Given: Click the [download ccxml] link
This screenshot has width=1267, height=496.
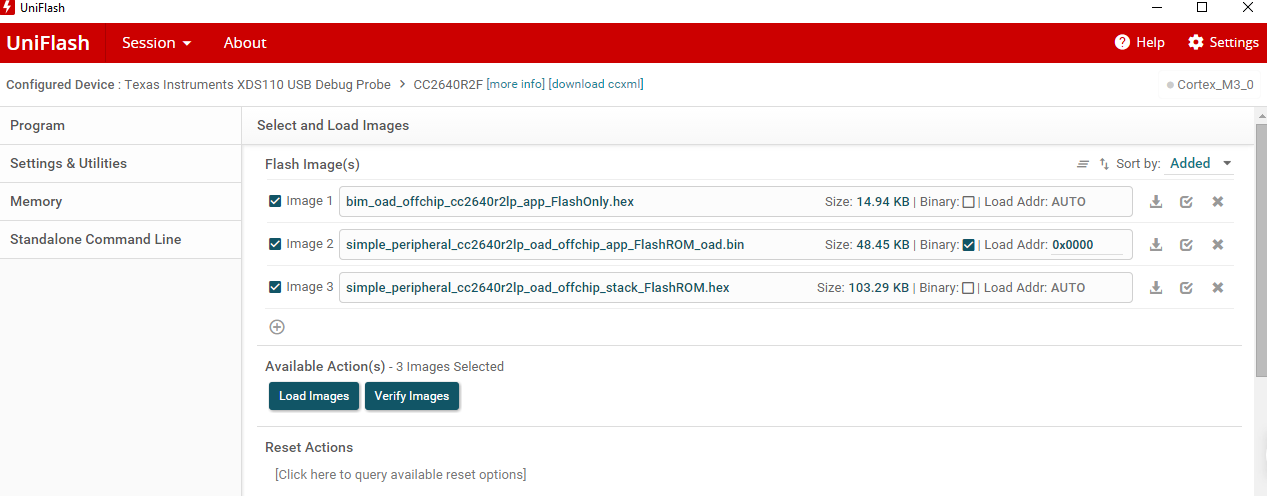Looking at the screenshot, I should [596, 84].
